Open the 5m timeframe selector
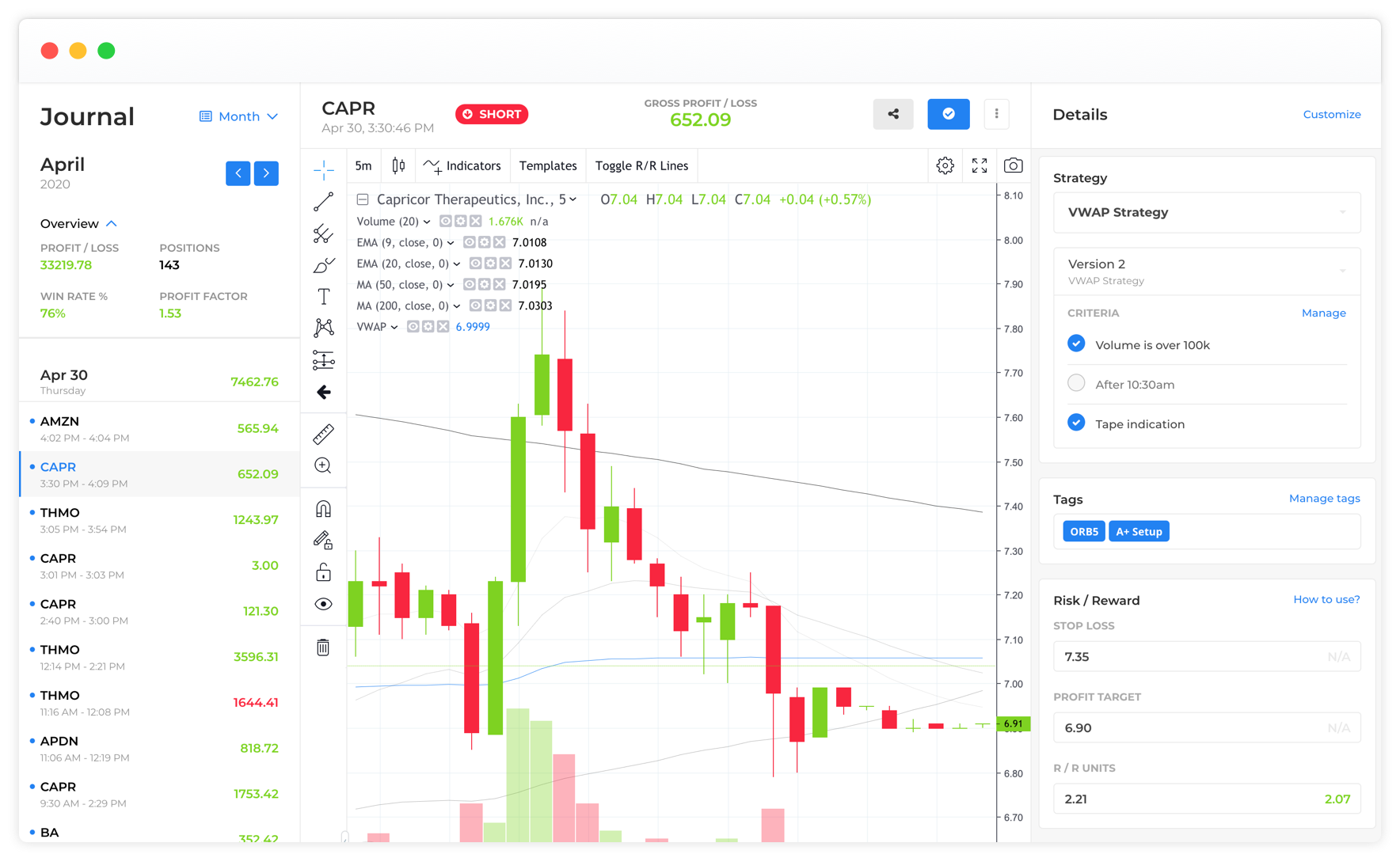Image resolution: width=1400 pixels, height=858 pixels. (x=363, y=165)
